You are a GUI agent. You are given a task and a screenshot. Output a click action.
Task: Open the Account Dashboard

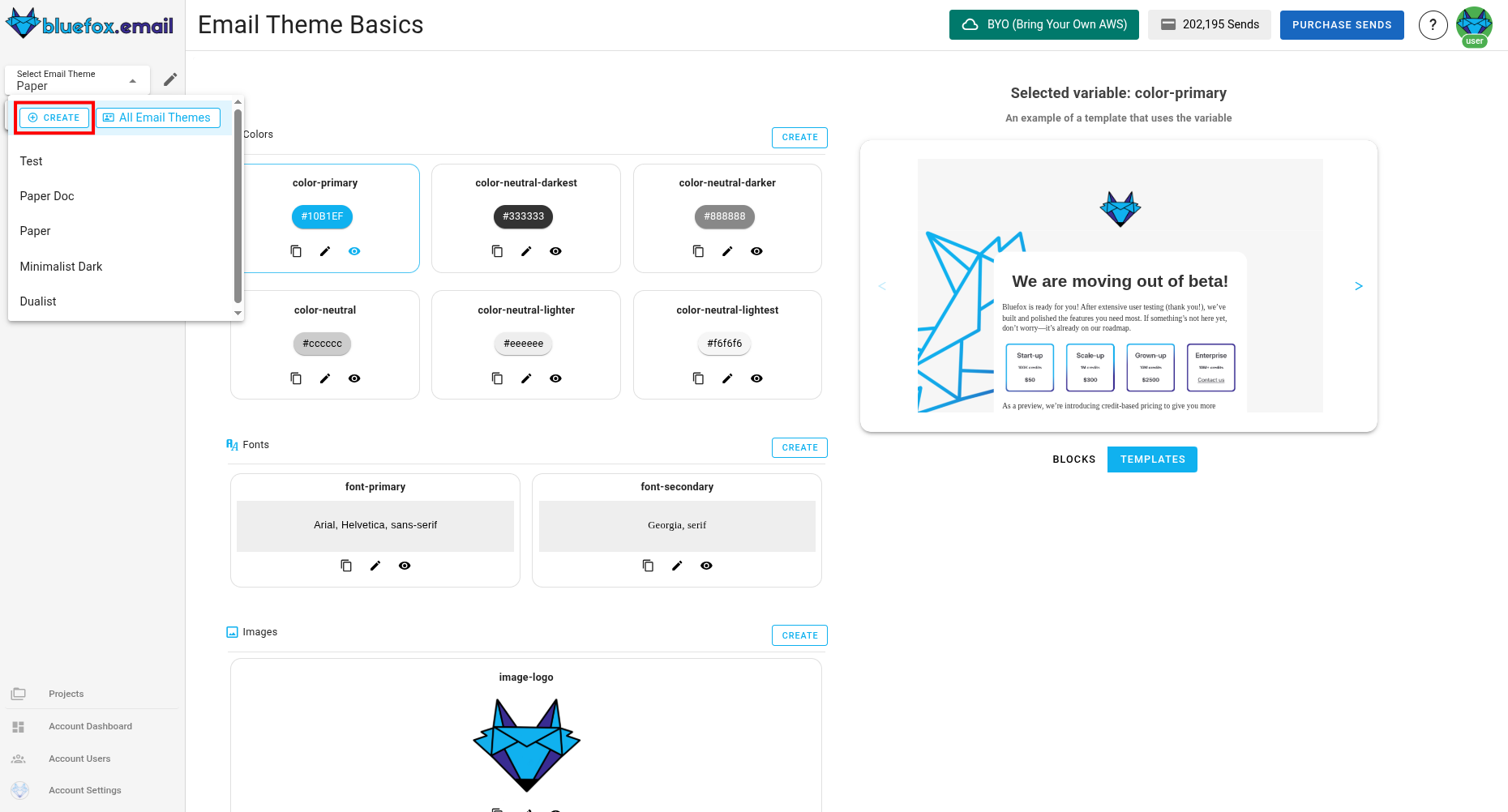[90, 726]
